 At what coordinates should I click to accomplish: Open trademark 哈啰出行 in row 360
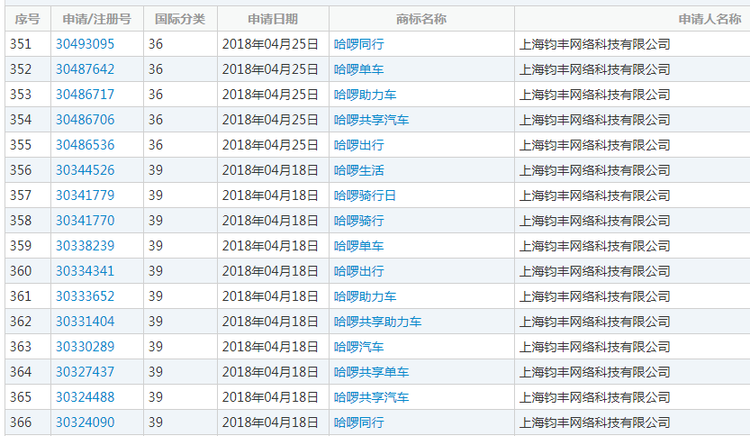tap(359, 272)
